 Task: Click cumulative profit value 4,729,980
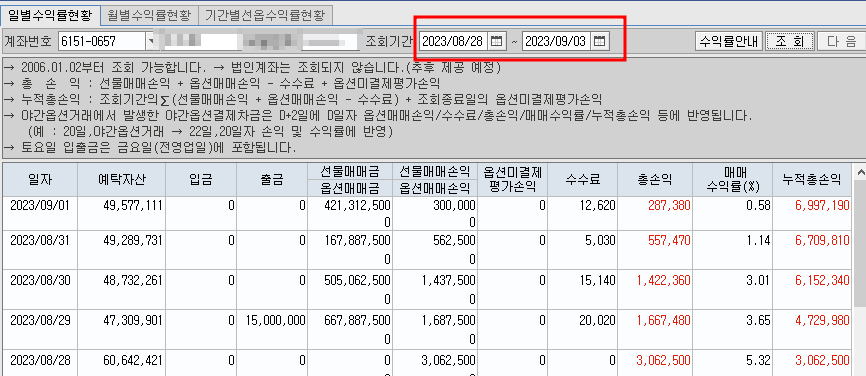(822, 320)
